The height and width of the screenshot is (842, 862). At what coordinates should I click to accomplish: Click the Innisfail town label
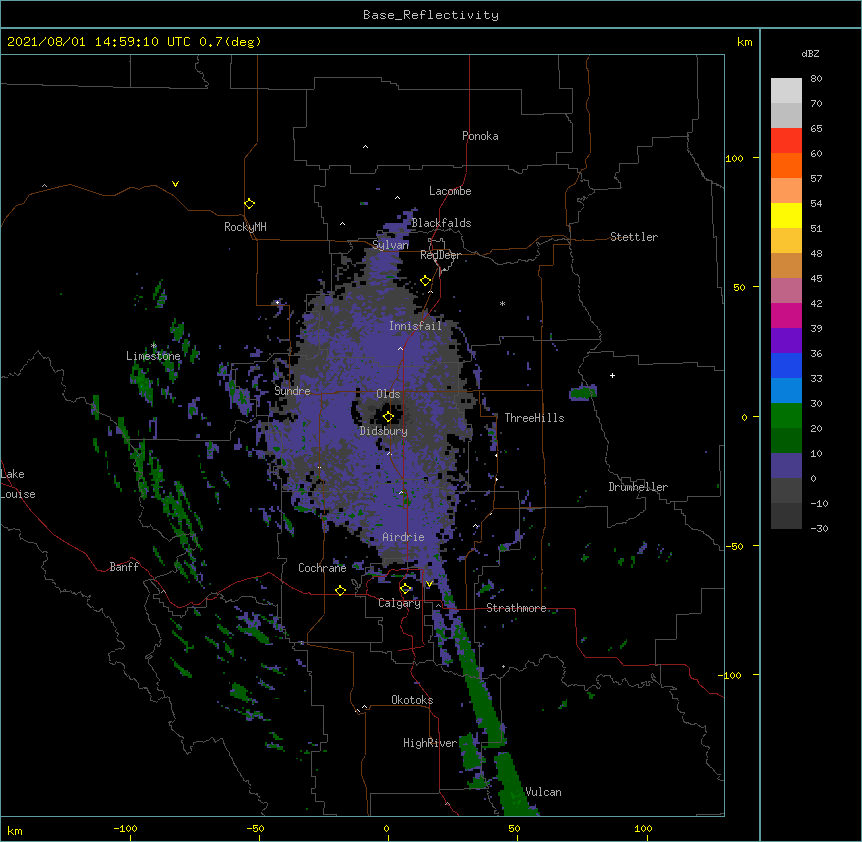[x=415, y=326]
